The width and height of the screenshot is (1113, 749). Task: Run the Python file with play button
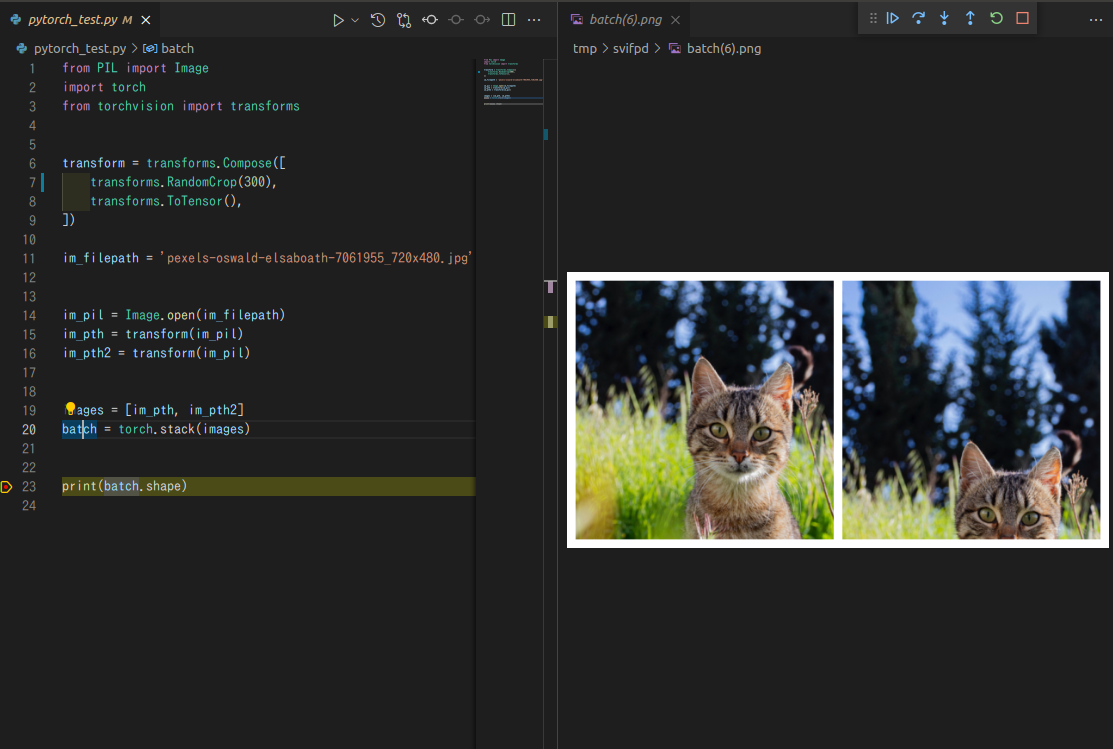pyautogui.click(x=339, y=20)
